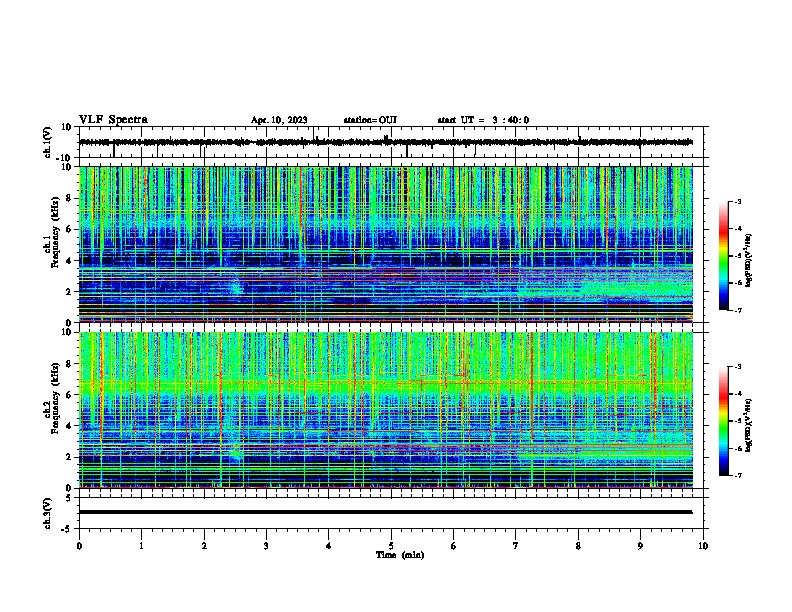
Task: Click the thick black ch.3 signal line
Action: click(386, 512)
